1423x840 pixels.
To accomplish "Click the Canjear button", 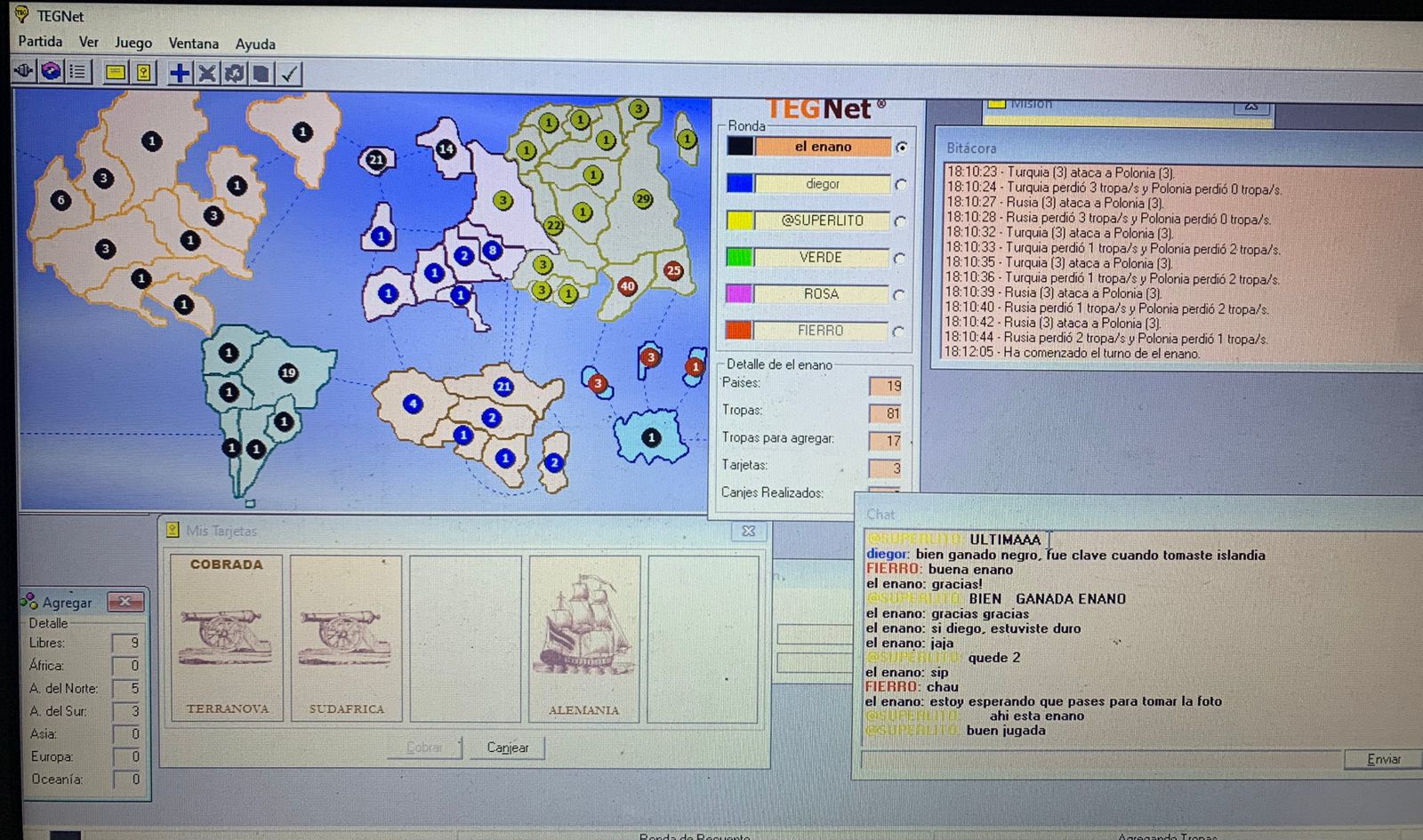I will (508, 748).
